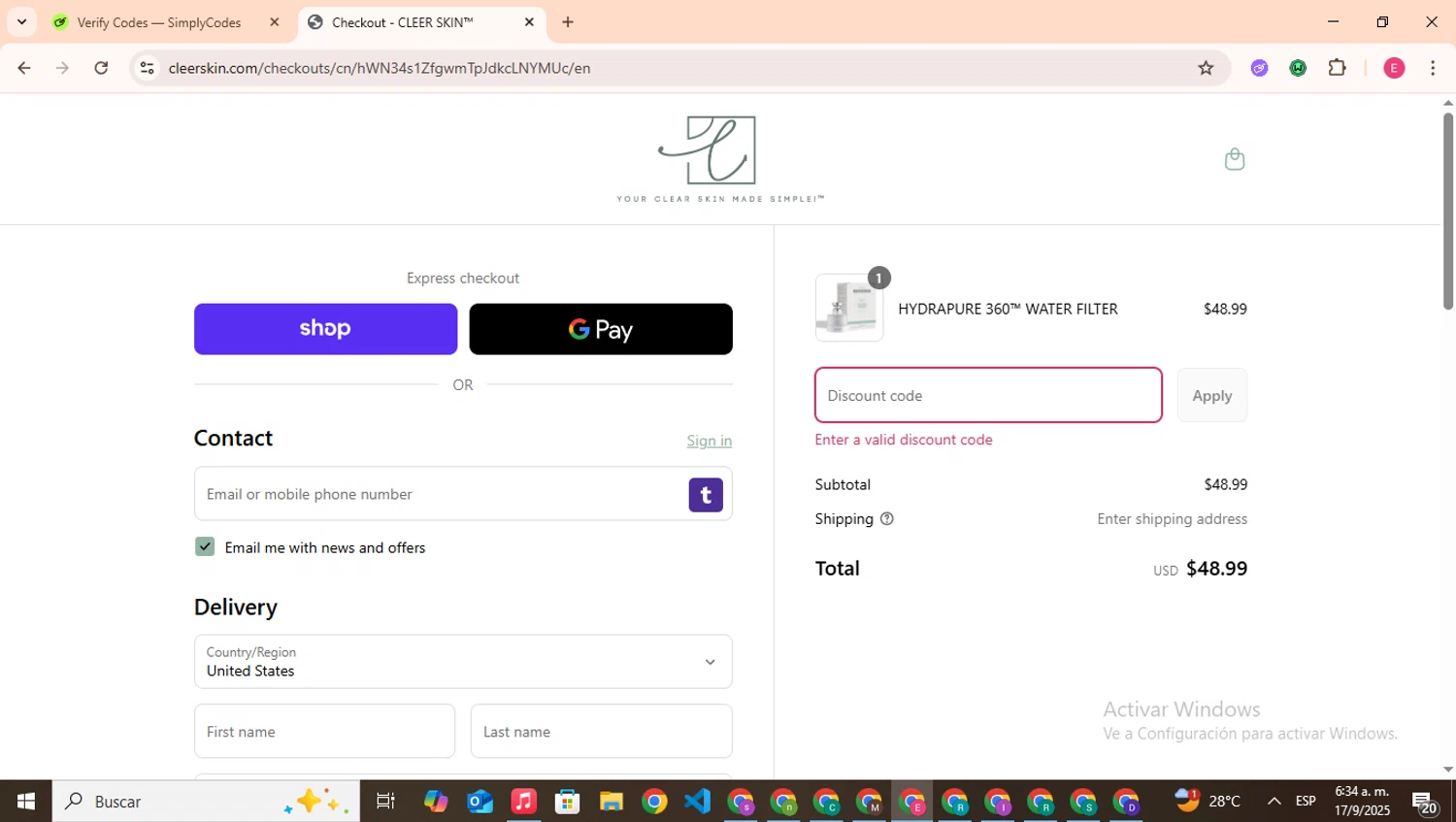Bookmark this page with the star icon
1456x822 pixels.
click(x=1206, y=68)
